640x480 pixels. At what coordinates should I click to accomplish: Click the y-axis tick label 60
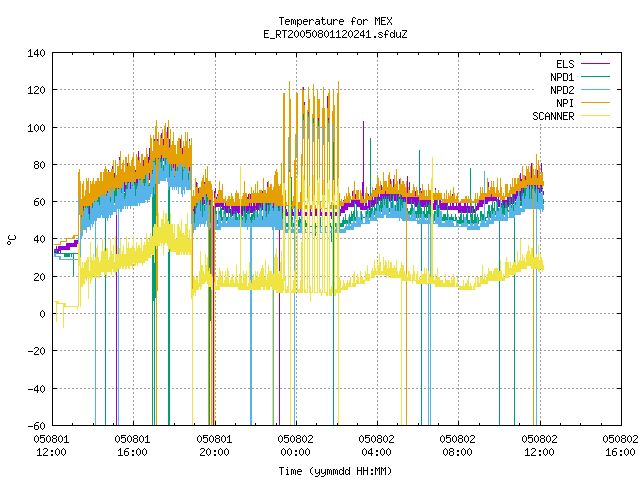[x=40, y=202]
